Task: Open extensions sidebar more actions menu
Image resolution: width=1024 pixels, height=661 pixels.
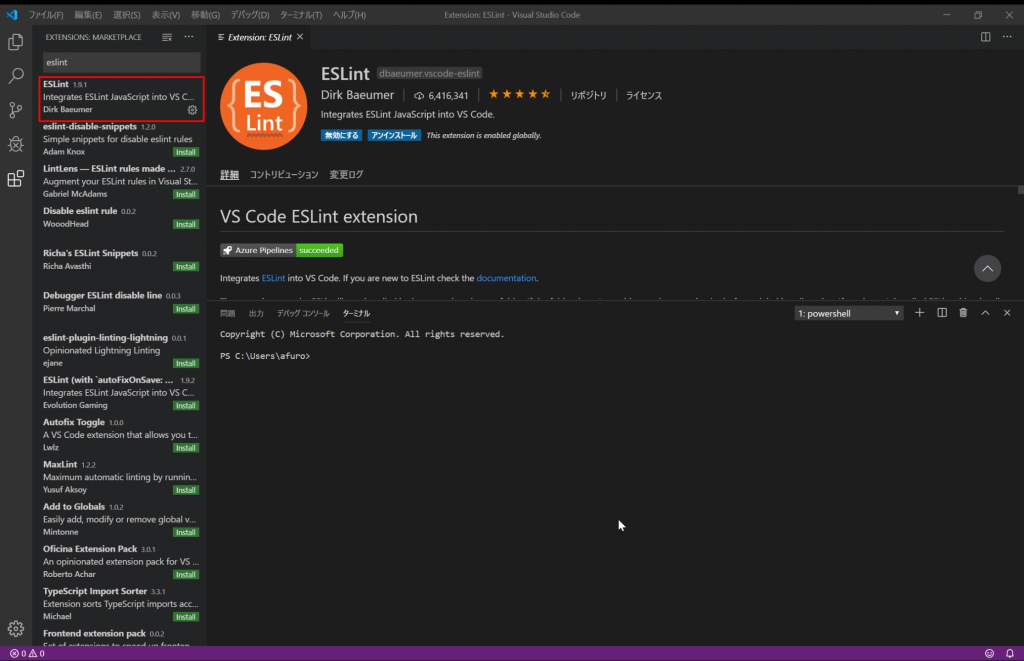Action: (x=189, y=37)
